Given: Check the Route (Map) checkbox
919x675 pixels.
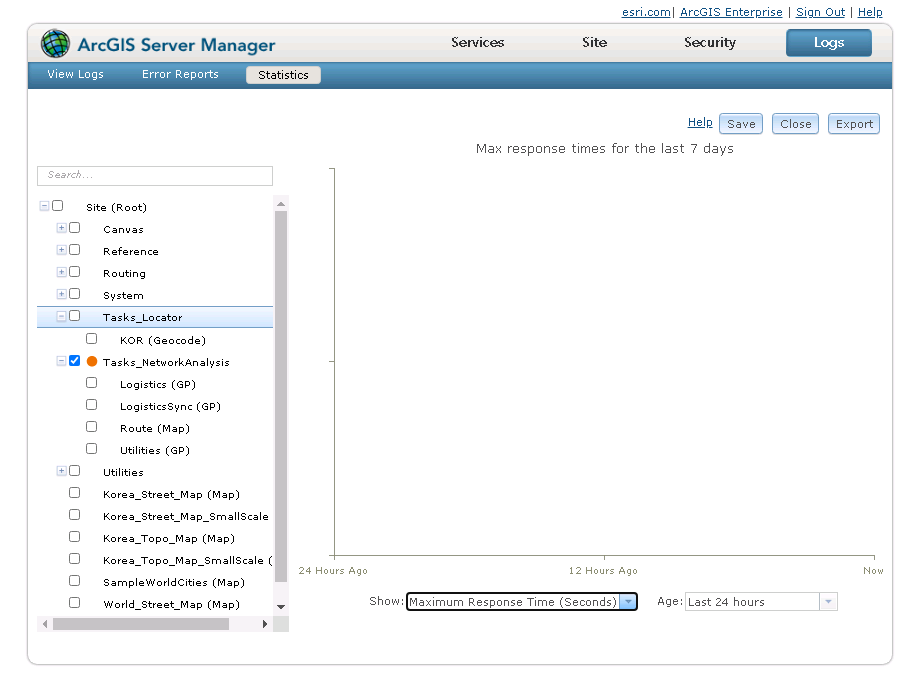Looking at the screenshot, I should (91, 427).
